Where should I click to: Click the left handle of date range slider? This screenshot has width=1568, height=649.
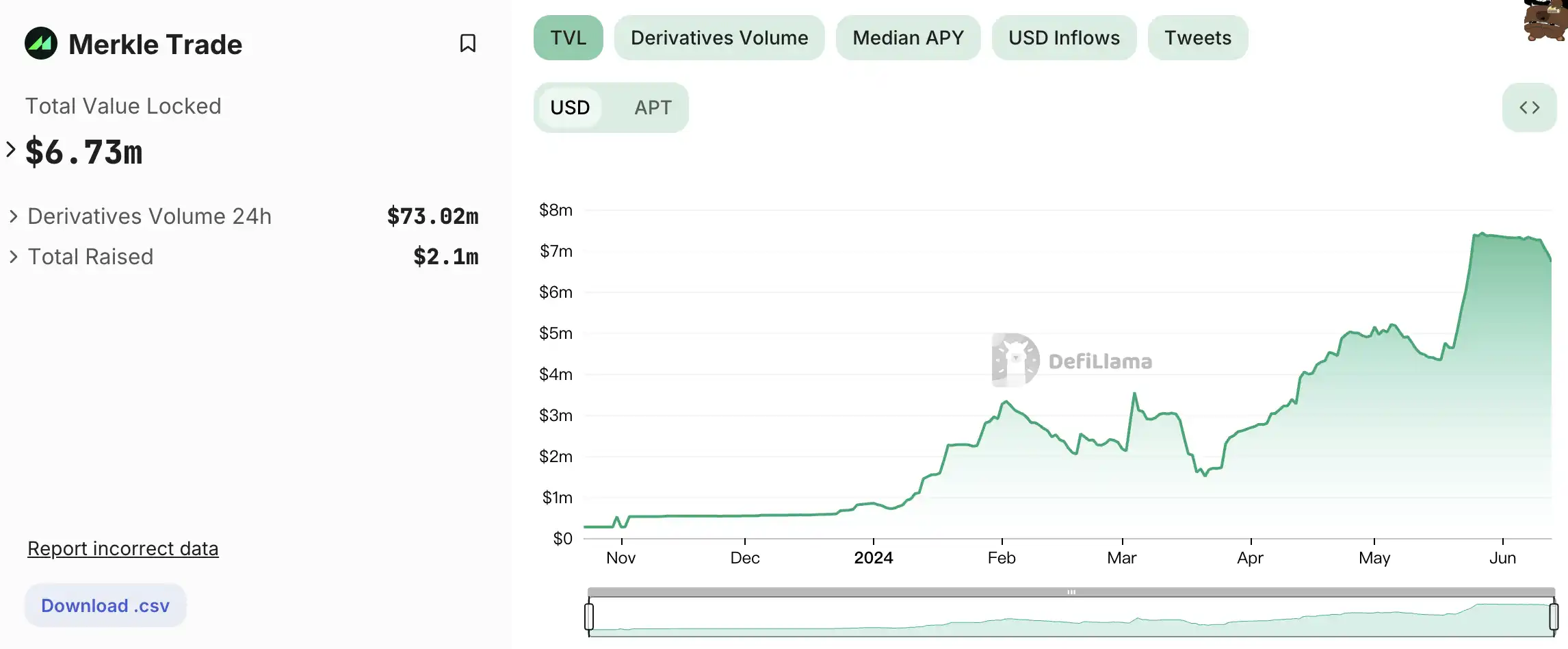click(589, 616)
